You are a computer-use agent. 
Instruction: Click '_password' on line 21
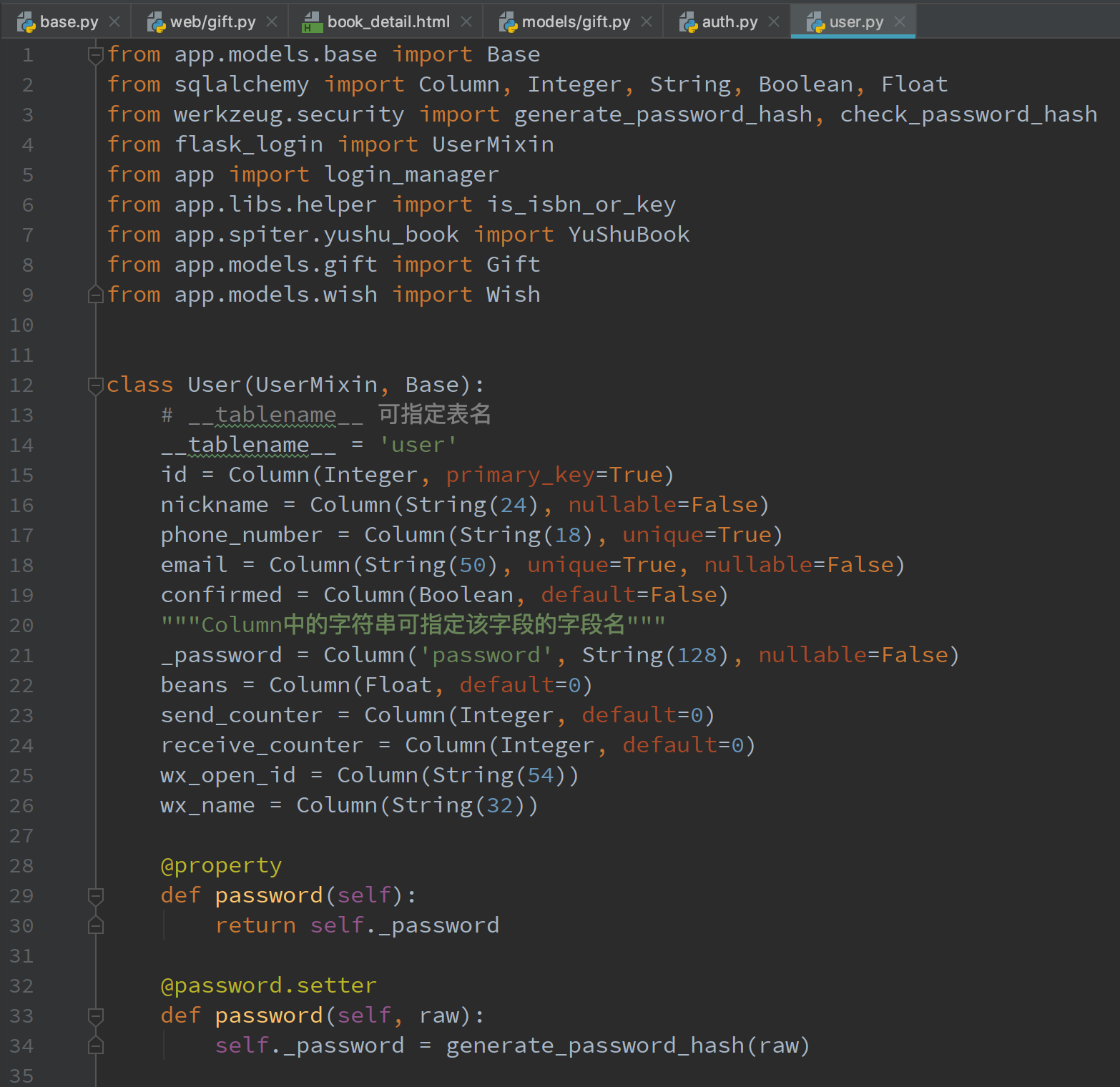(221, 655)
